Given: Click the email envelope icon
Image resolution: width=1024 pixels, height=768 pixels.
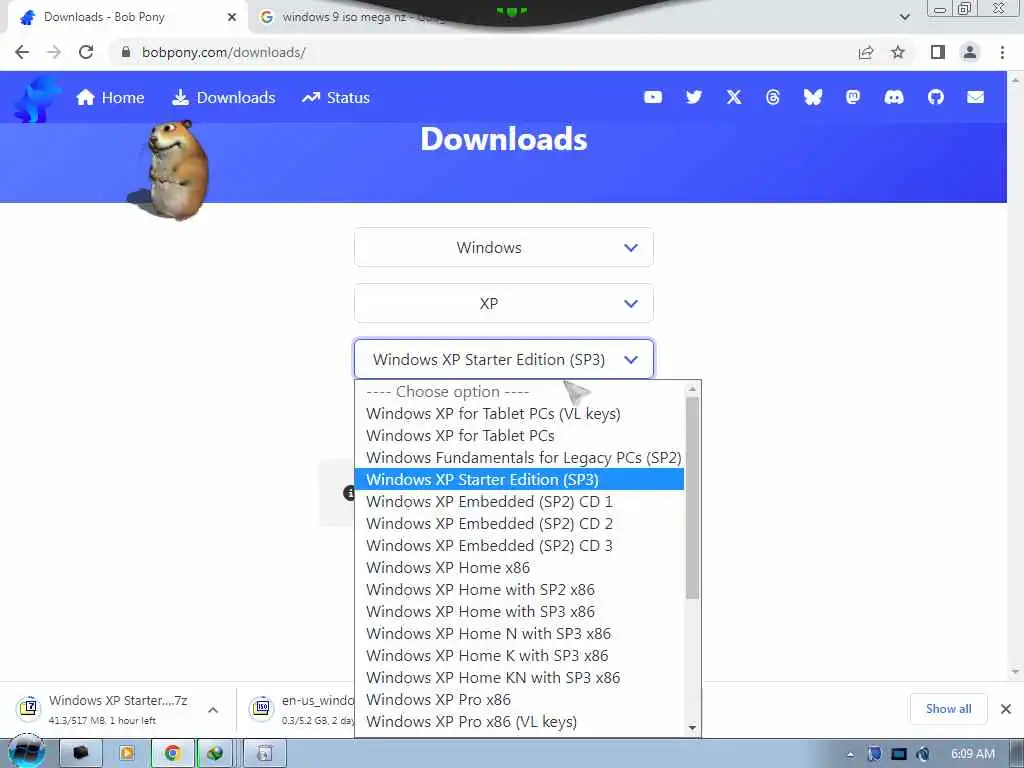Looking at the screenshot, I should coord(976,97).
